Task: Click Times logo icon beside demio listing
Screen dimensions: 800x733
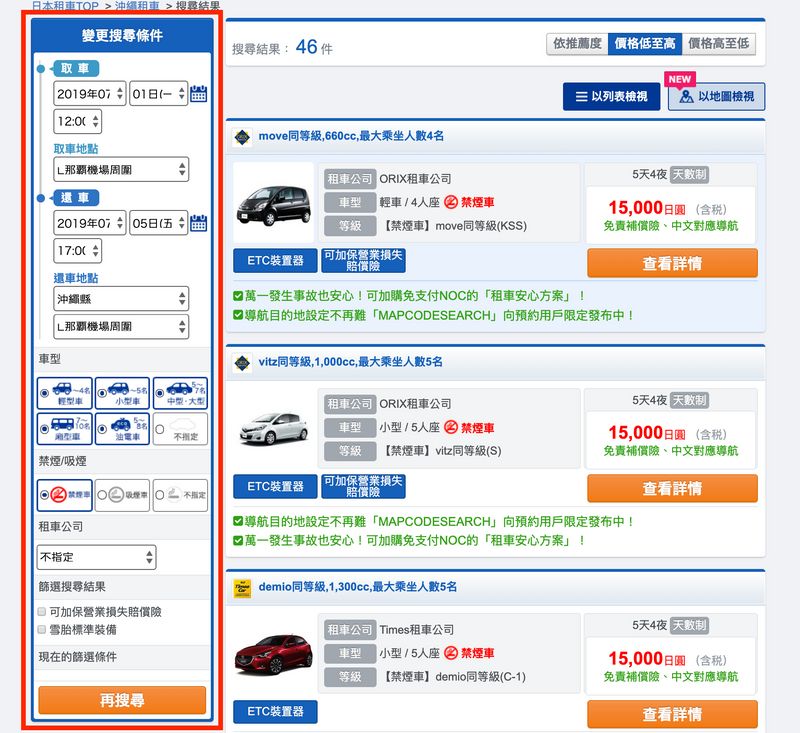Action: [242, 588]
